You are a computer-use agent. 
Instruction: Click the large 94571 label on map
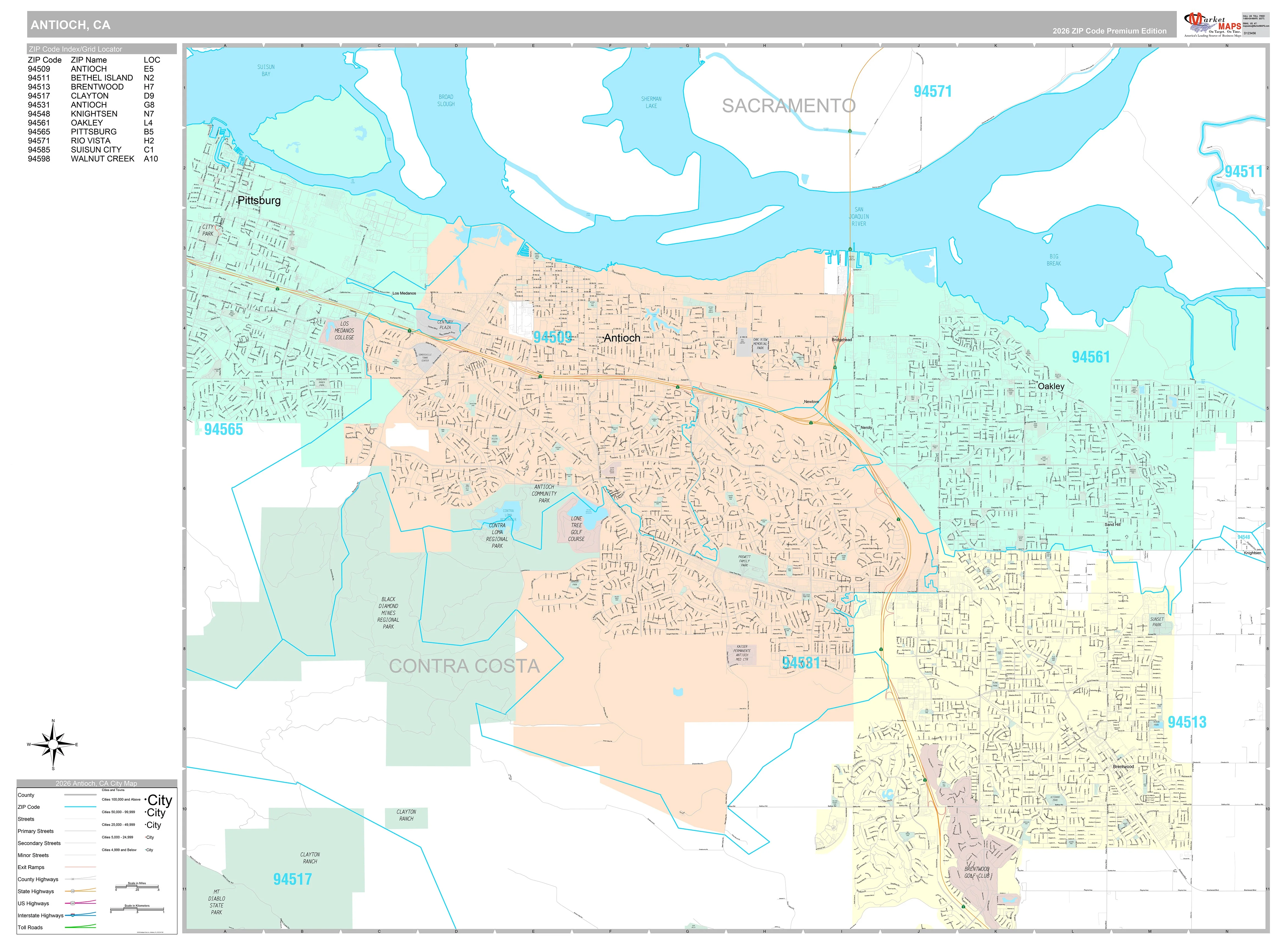[x=932, y=91]
